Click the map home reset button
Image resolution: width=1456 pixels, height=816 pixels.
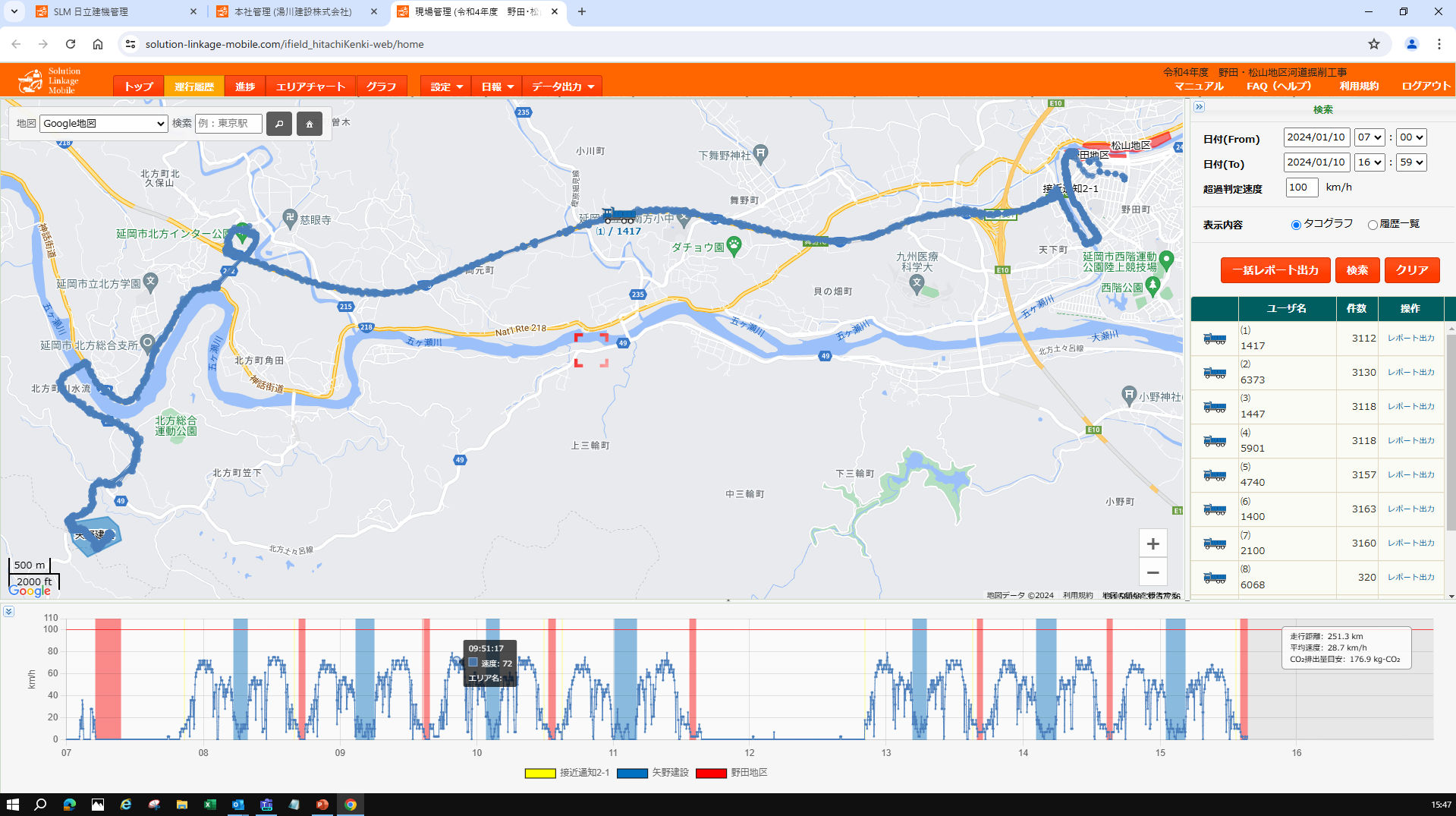coord(309,124)
